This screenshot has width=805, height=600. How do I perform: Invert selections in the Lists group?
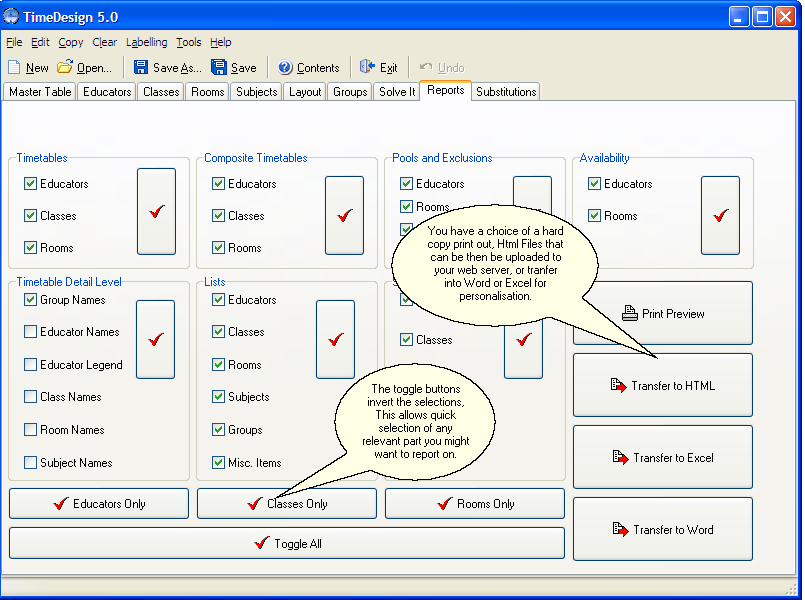[336, 340]
